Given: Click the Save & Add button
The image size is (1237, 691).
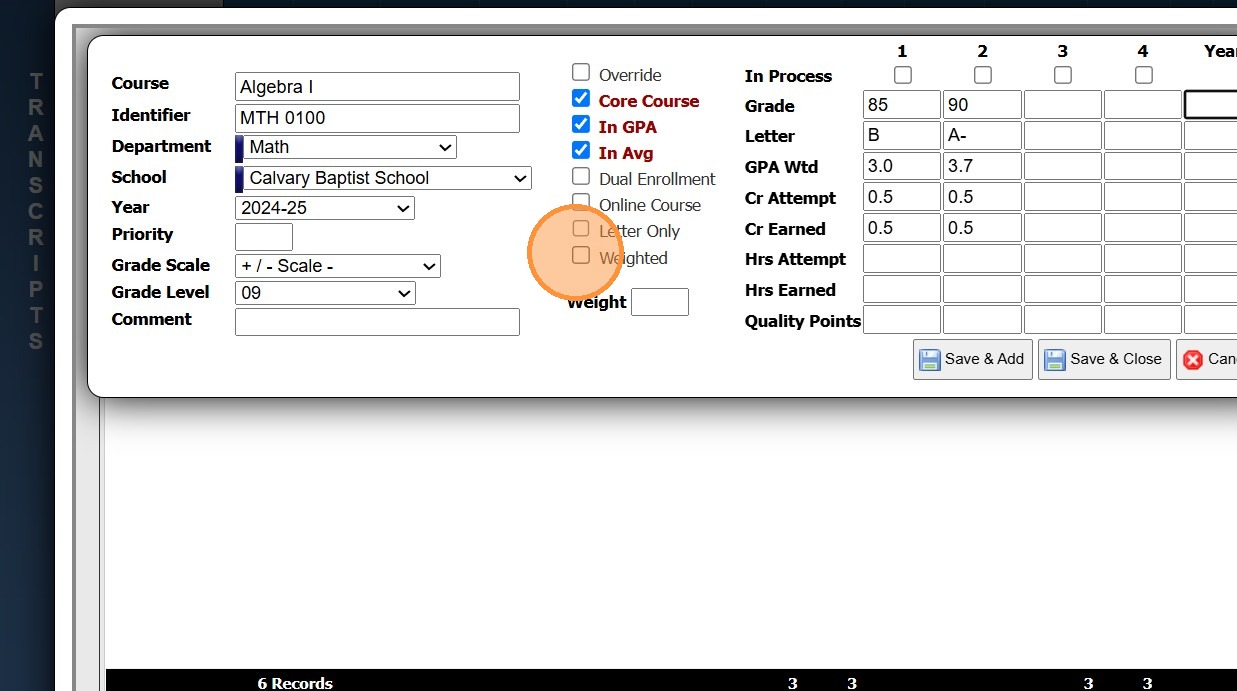Looking at the screenshot, I should pyautogui.click(x=972, y=359).
